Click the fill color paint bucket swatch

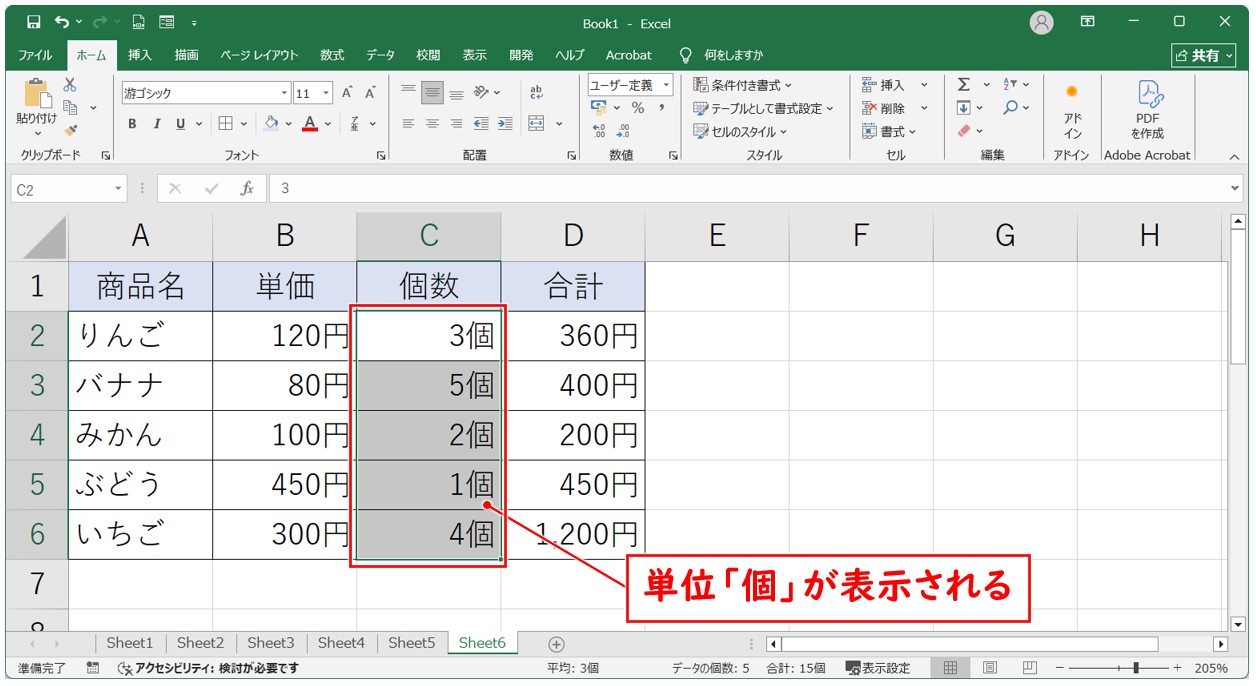pyautogui.click(x=270, y=124)
